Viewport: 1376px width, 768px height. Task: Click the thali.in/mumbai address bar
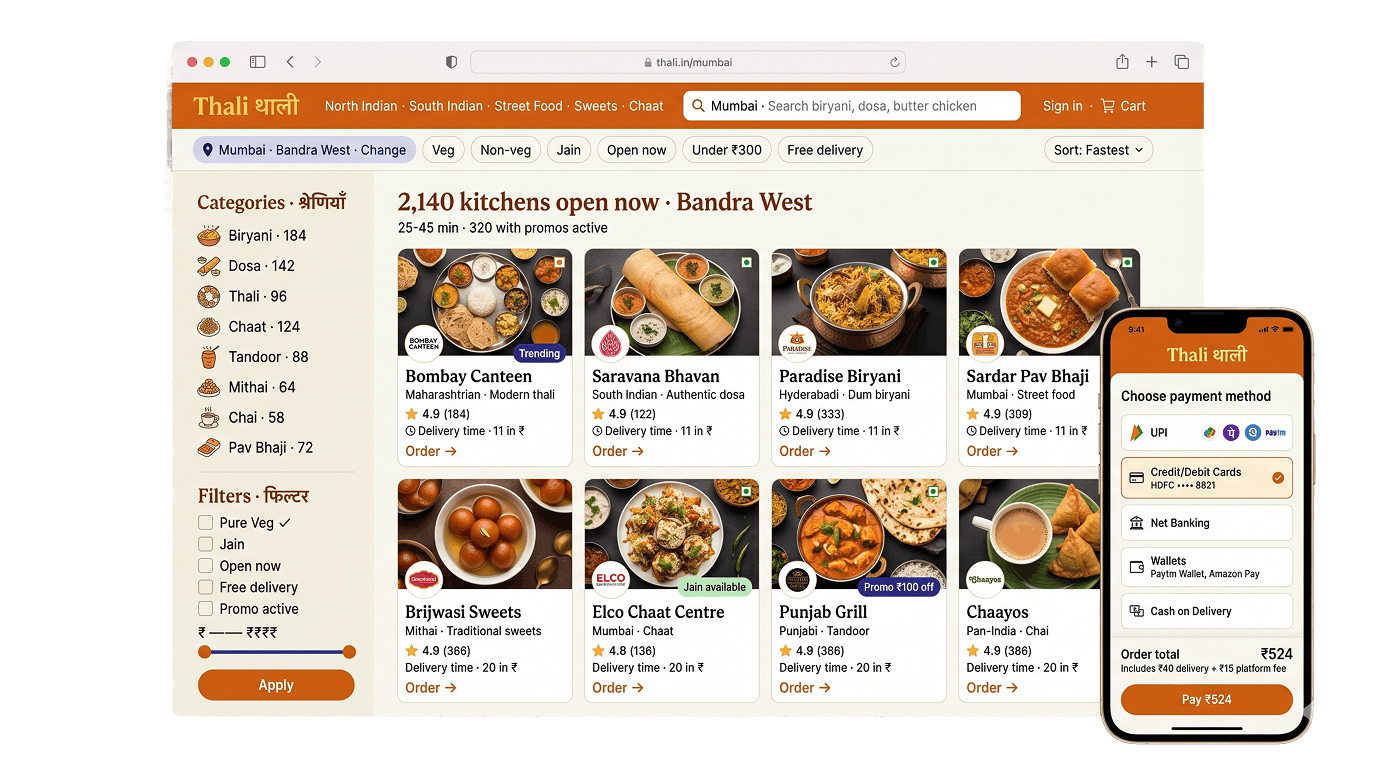coord(688,62)
